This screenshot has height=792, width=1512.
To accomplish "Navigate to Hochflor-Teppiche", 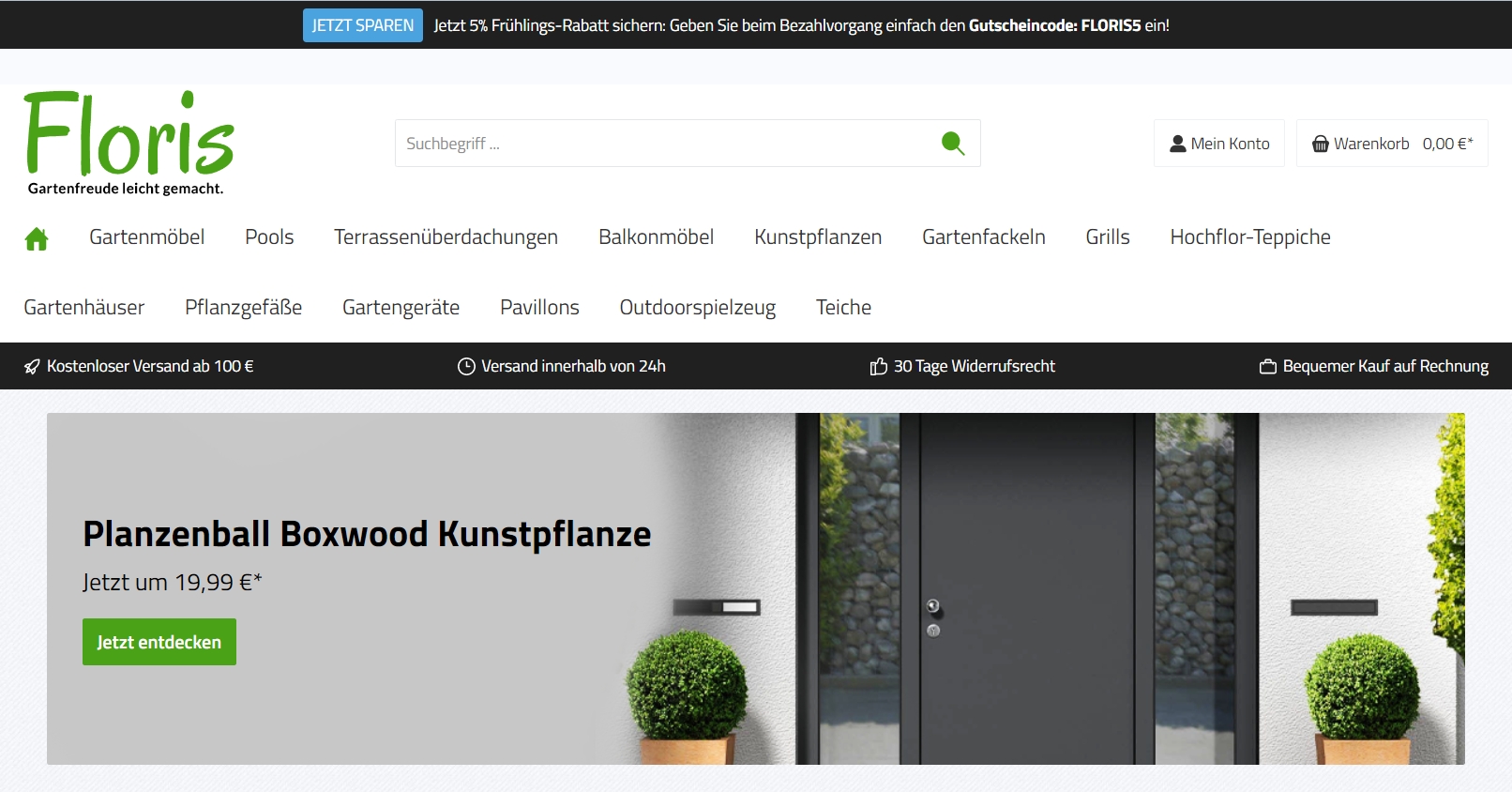I will point(1249,237).
